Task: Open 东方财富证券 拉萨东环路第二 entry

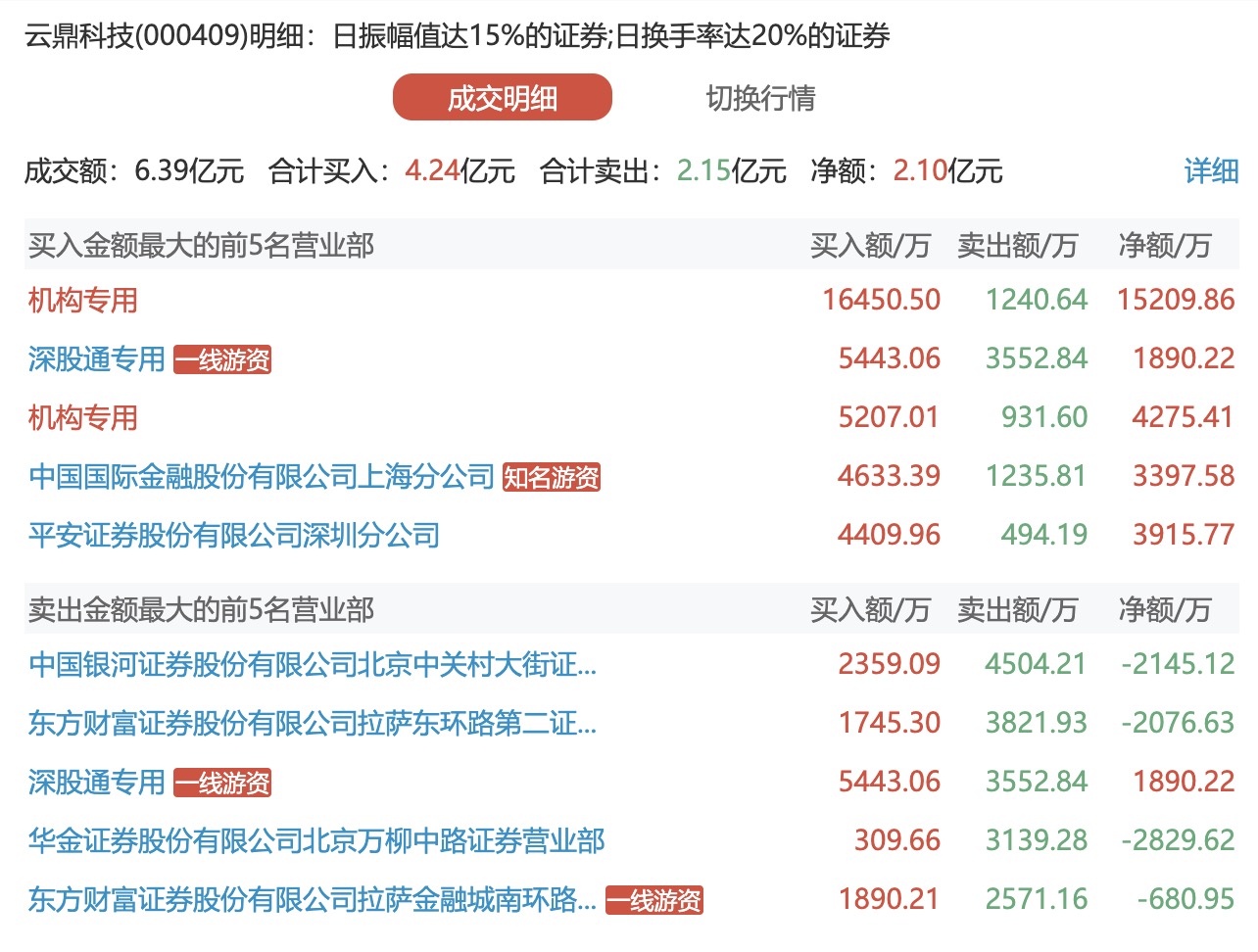Action: (x=312, y=724)
